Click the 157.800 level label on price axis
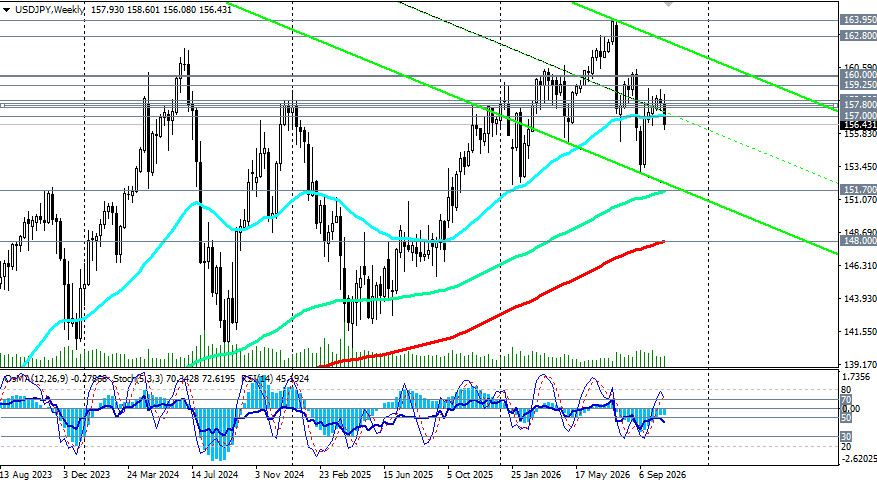The height and width of the screenshot is (484, 877). [x=859, y=105]
